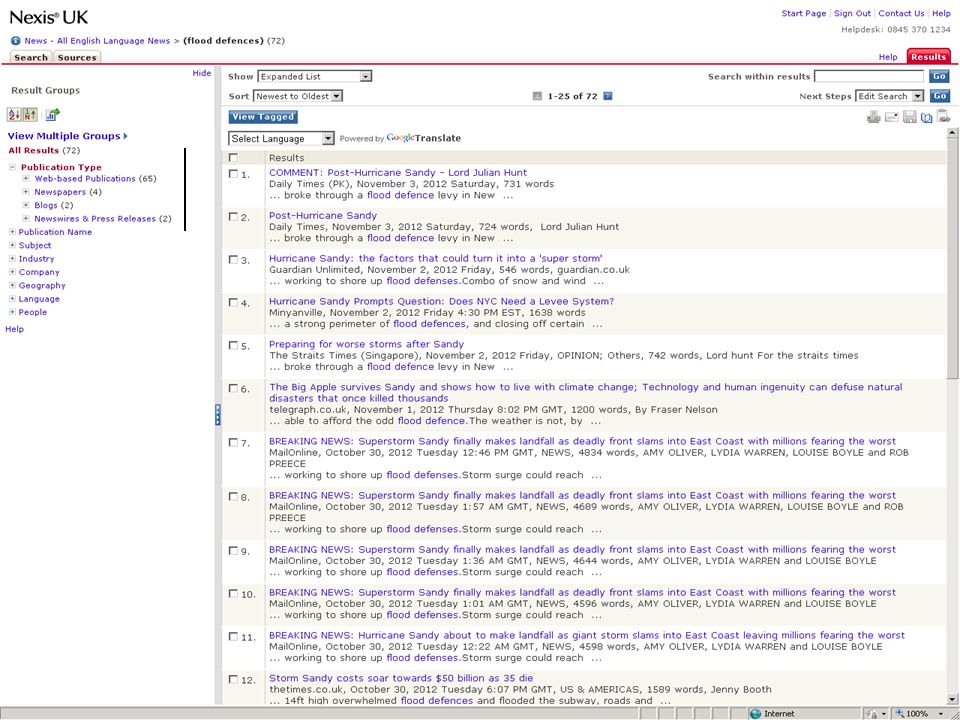The height and width of the screenshot is (720, 960).
Task: Sort result groups by number of results icon
Action: (30, 114)
